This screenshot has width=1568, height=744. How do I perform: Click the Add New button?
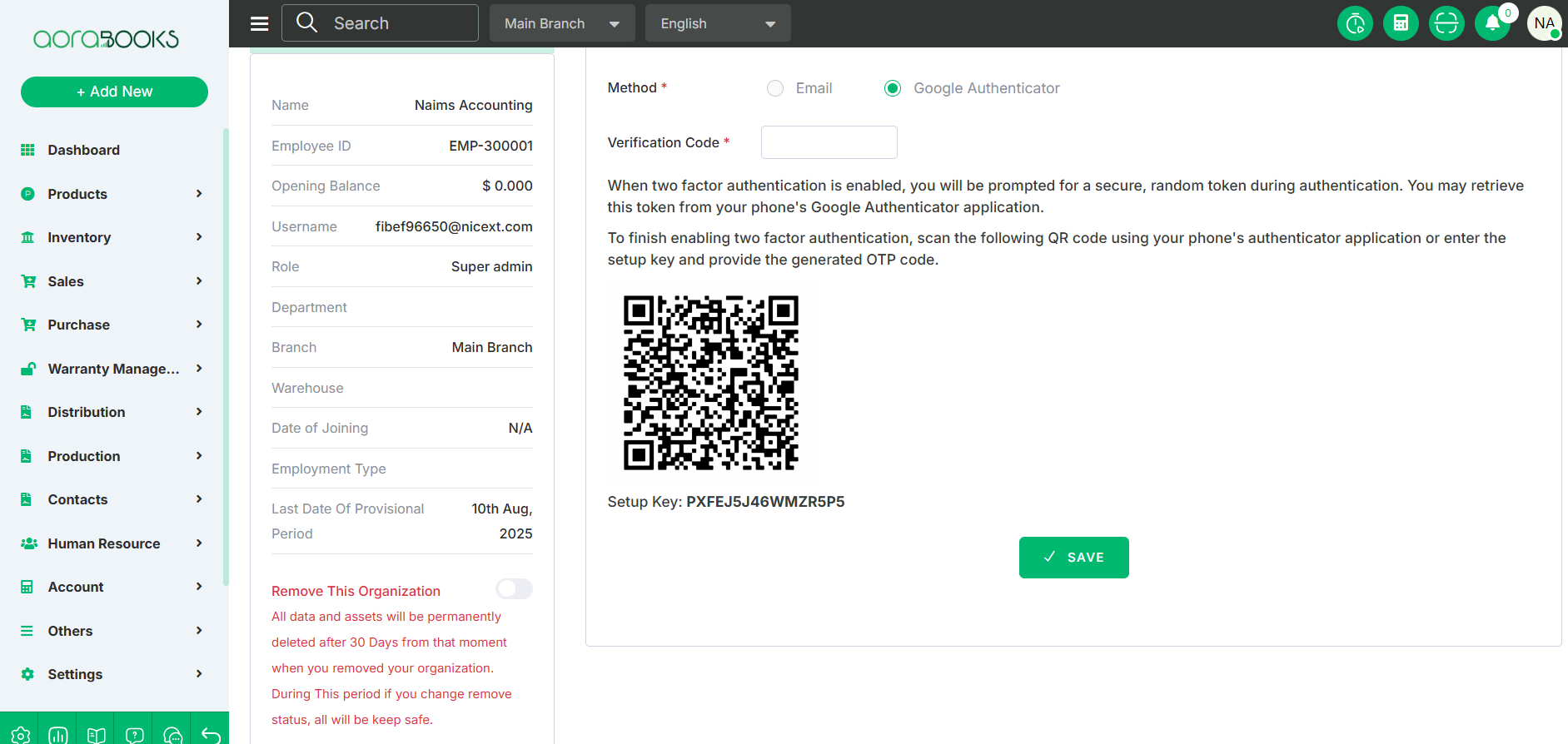114,92
